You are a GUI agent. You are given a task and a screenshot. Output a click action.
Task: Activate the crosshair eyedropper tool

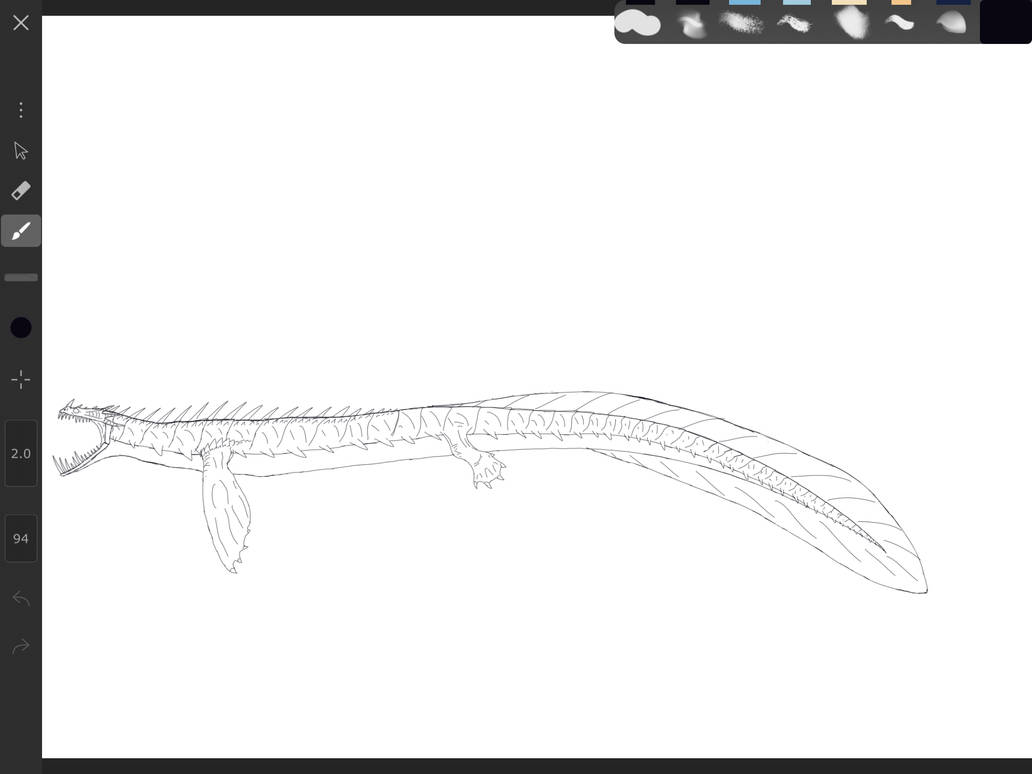21,380
